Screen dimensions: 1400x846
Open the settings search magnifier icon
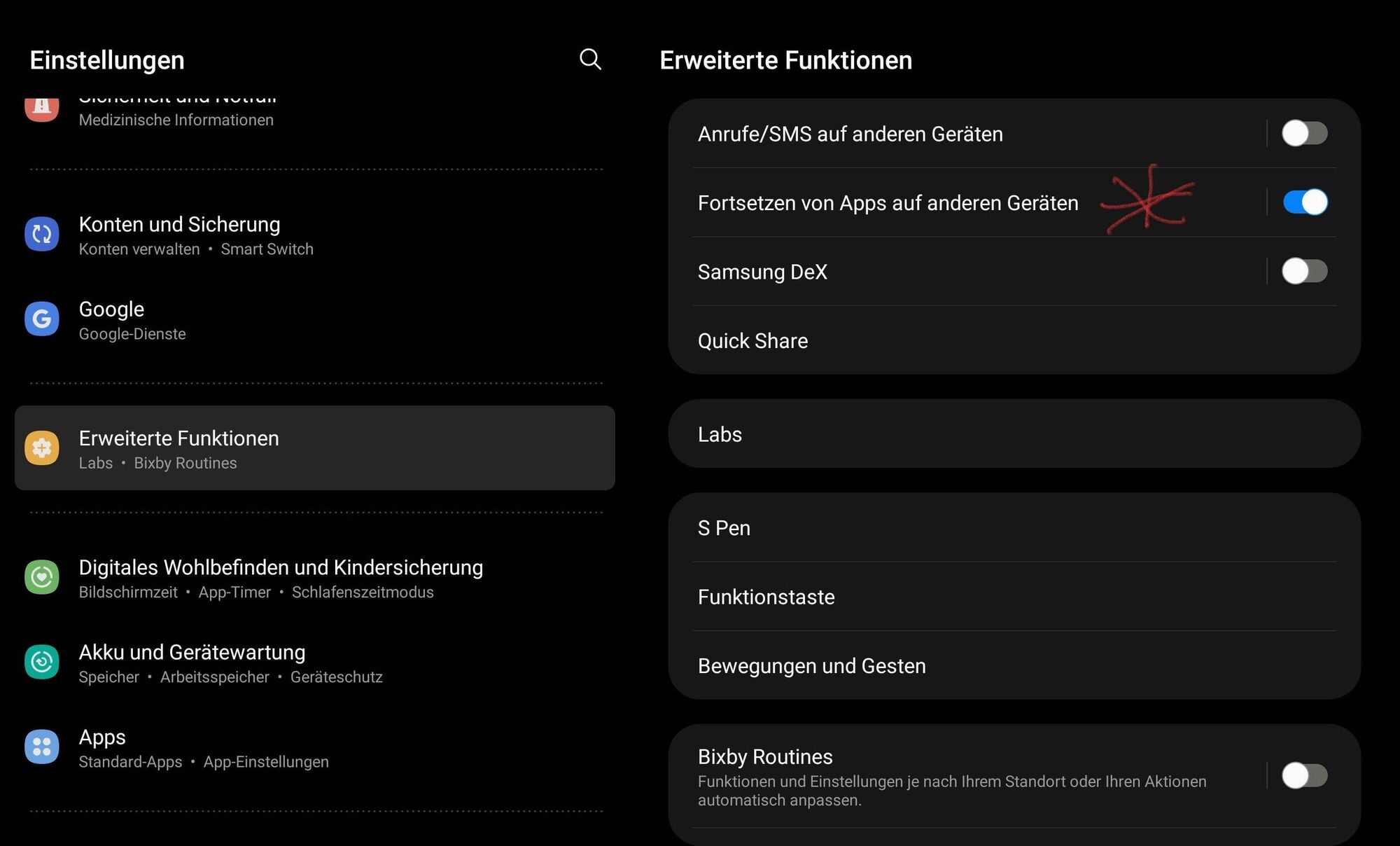pyautogui.click(x=590, y=60)
